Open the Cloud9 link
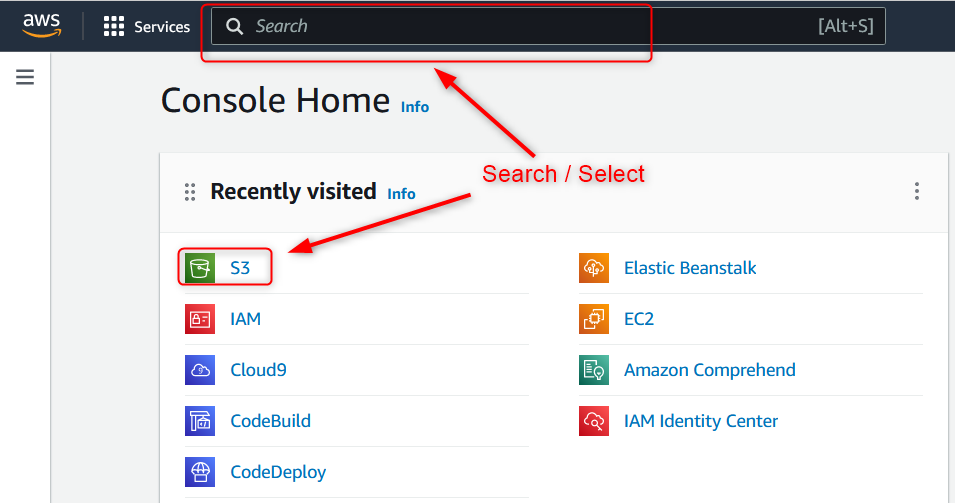 click(x=258, y=370)
